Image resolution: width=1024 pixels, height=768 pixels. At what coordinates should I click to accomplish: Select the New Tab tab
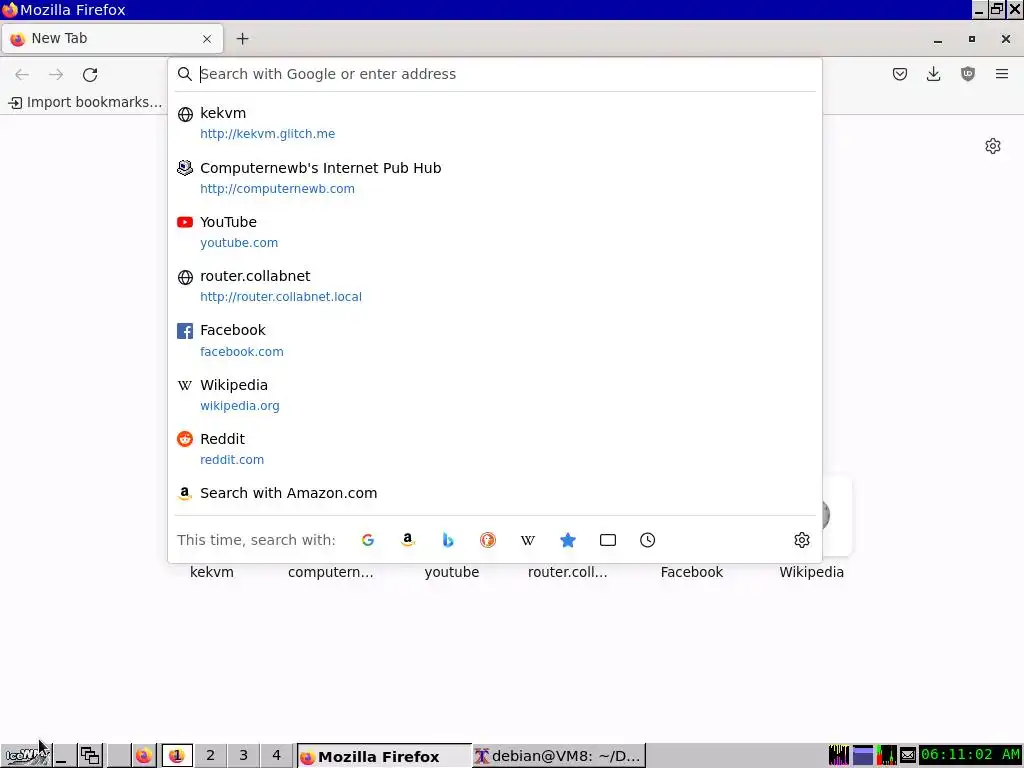click(x=112, y=39)
